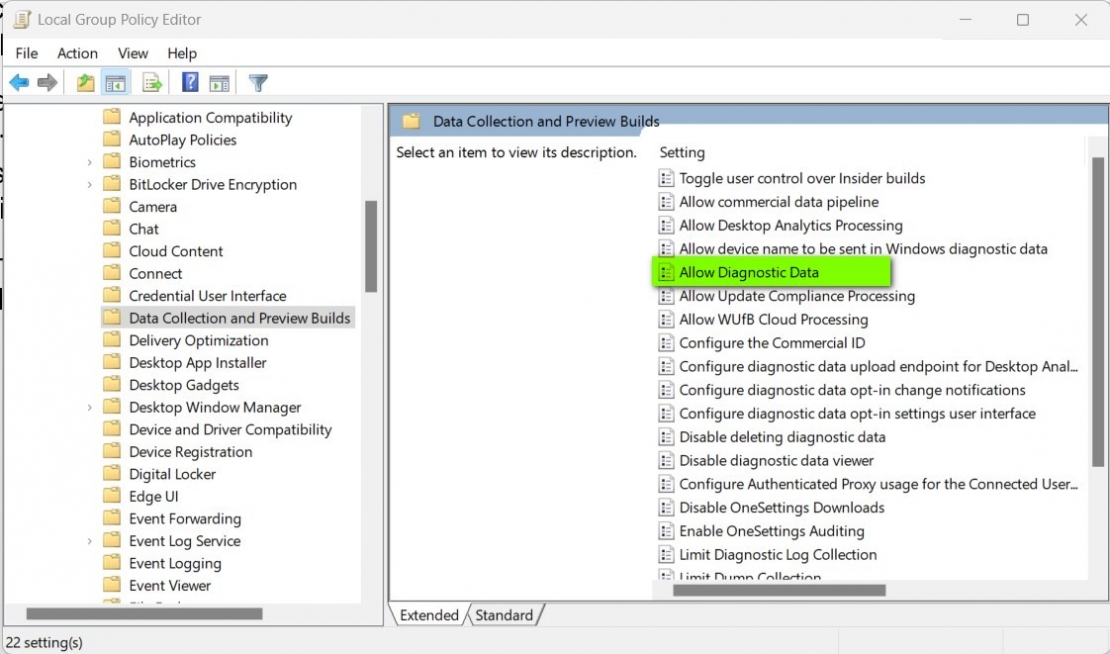This screenshot has height=654, width=1110.
Task: Switch to the Standard tab
Action: pyautogui.click(x=505, y=616)
